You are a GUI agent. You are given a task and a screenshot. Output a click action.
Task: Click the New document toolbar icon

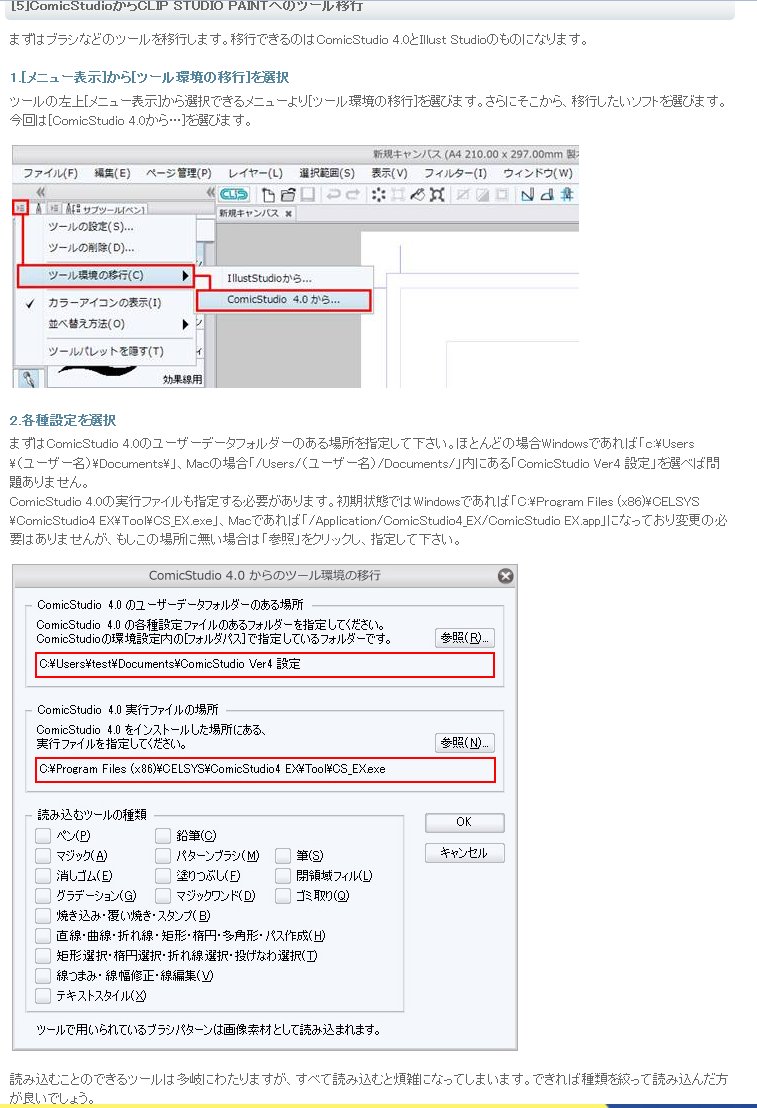pos(268,194)
